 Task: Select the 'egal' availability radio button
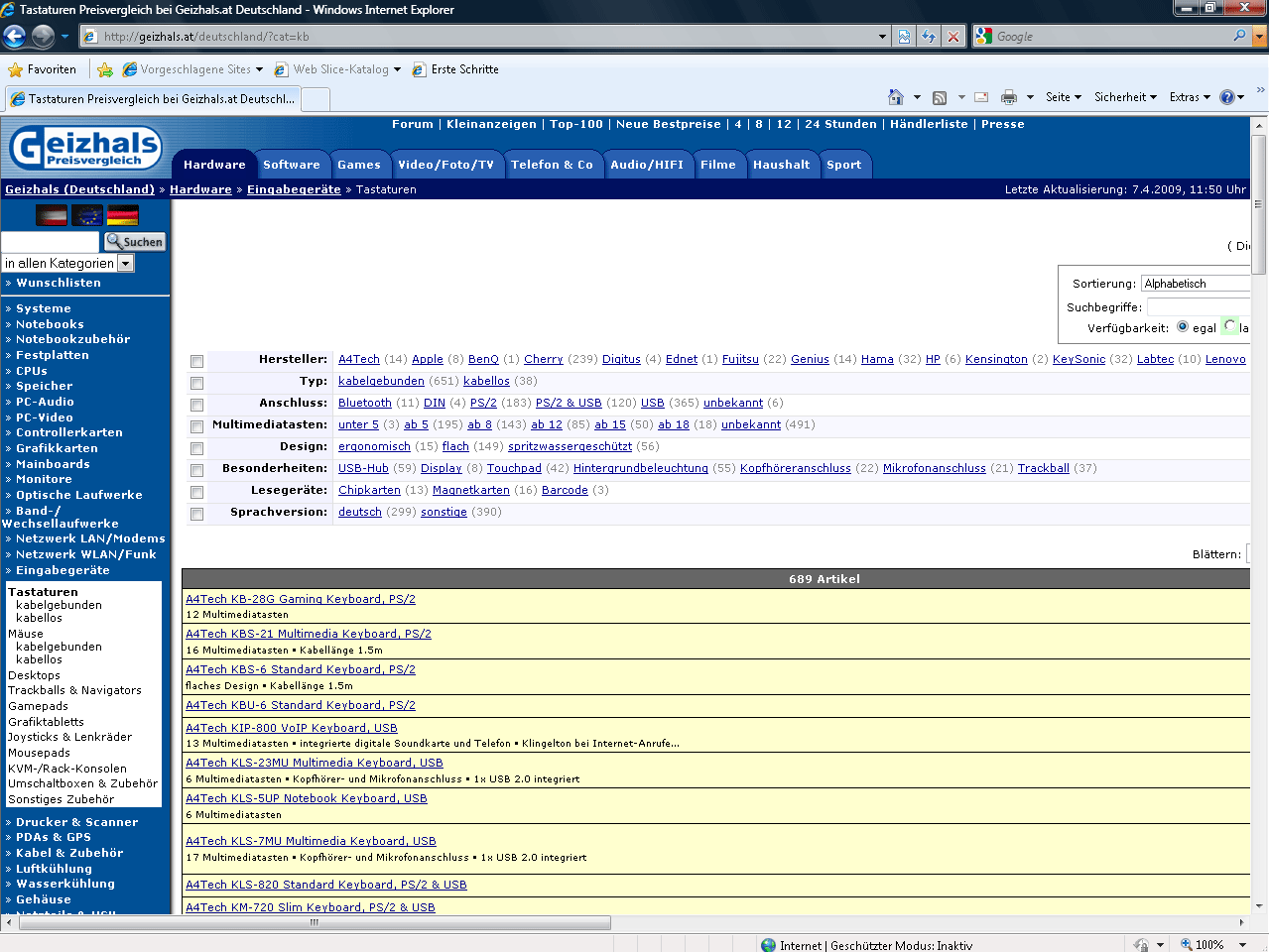(1183, 326)
